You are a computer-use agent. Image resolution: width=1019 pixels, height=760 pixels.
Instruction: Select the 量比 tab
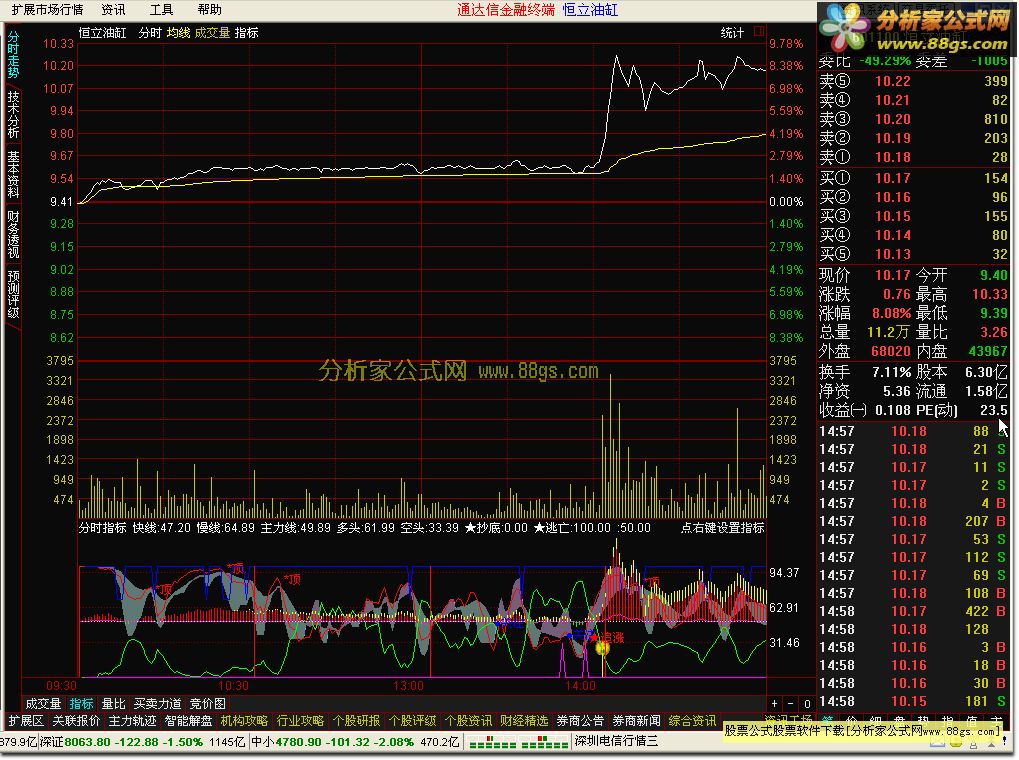pos(113,703)
